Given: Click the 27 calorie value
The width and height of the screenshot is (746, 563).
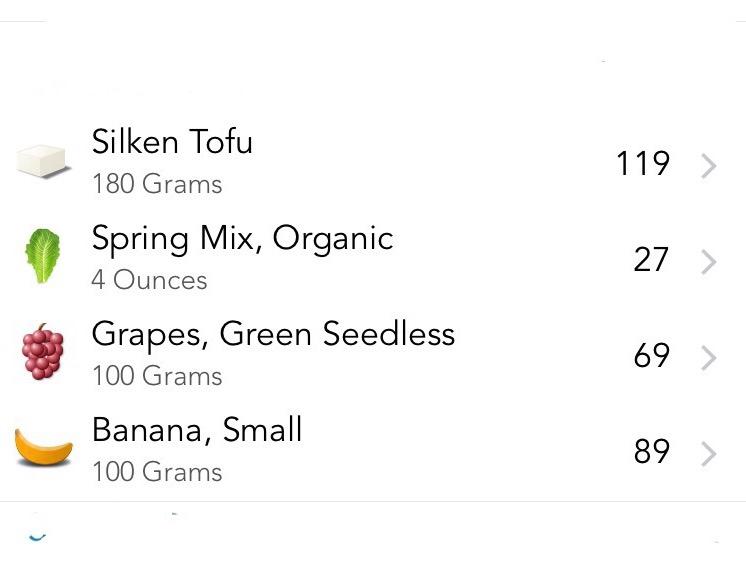Looking at the screenshot, I should tap(651, 259).
